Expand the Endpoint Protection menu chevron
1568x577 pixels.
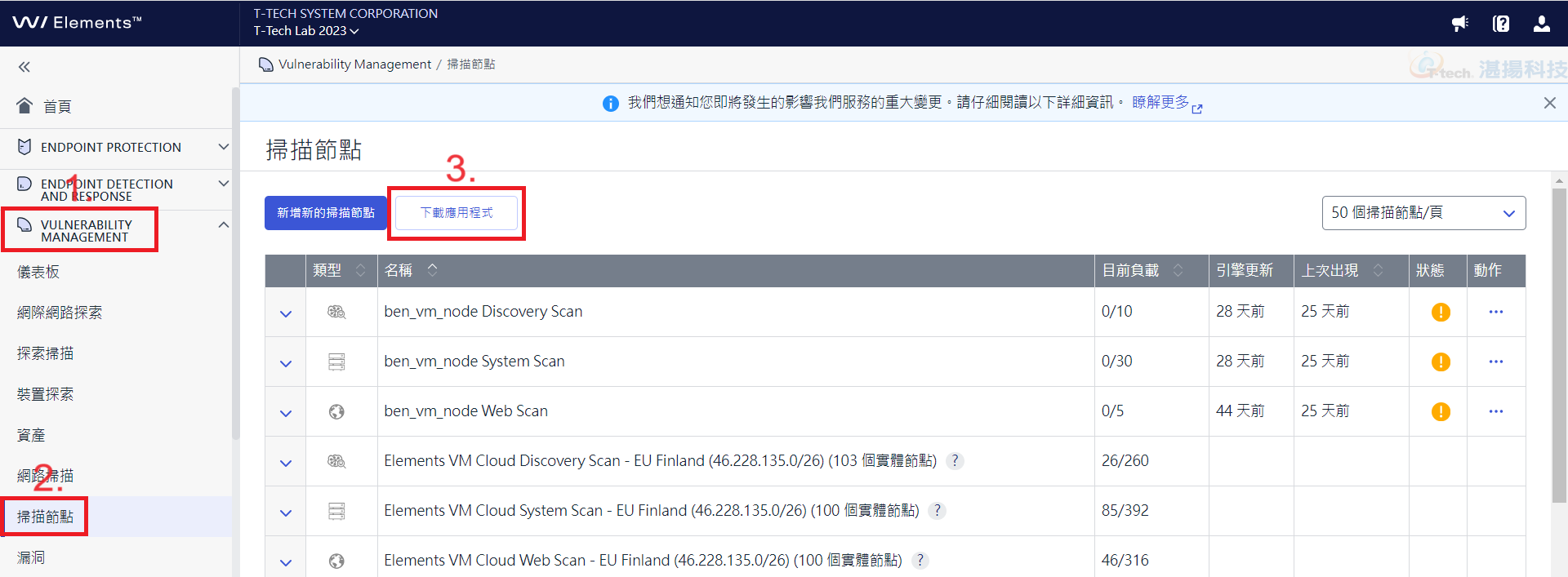224,147
